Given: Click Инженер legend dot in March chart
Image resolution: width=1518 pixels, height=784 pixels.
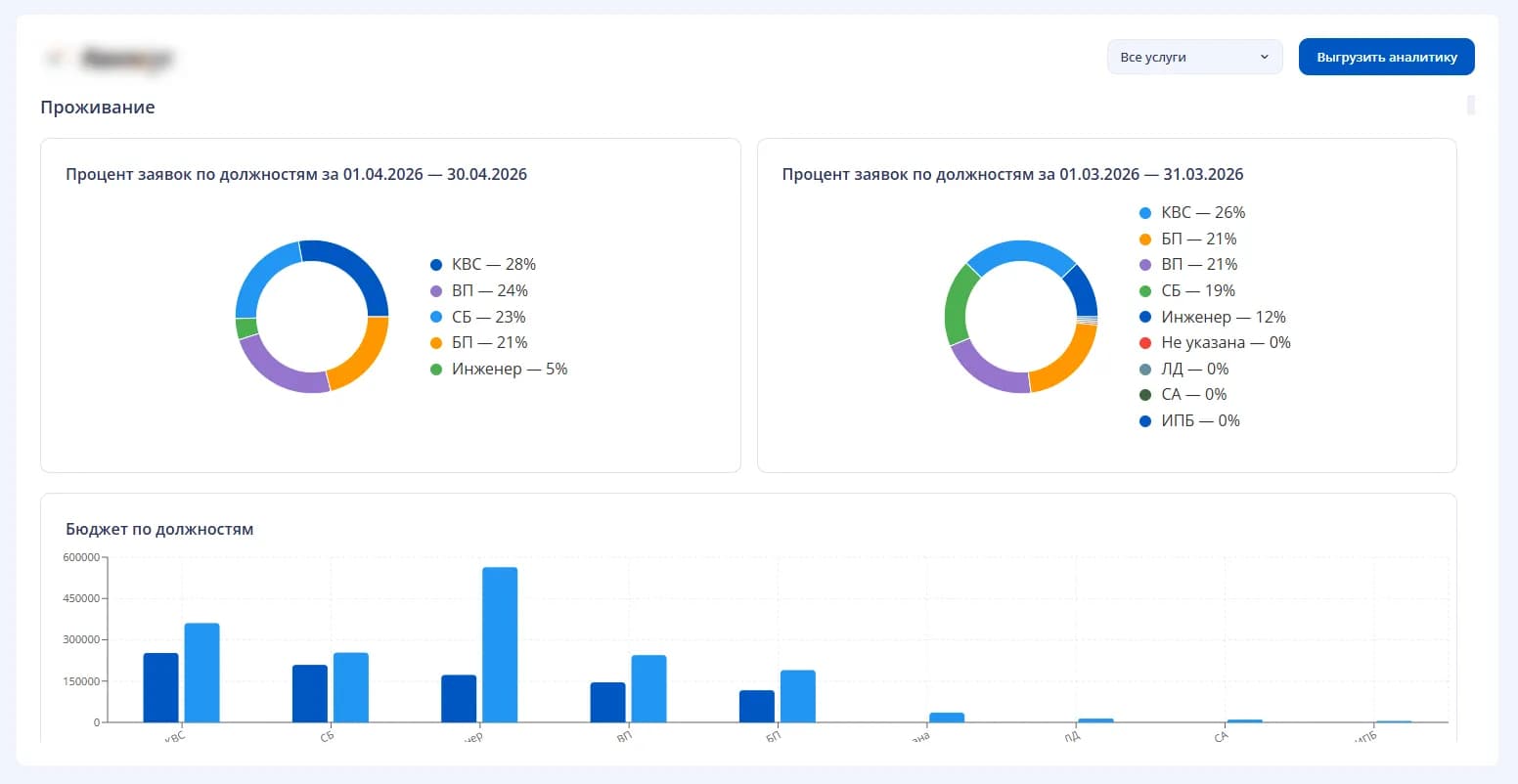Looking at the screenshot, I should tap(1145, 317).
